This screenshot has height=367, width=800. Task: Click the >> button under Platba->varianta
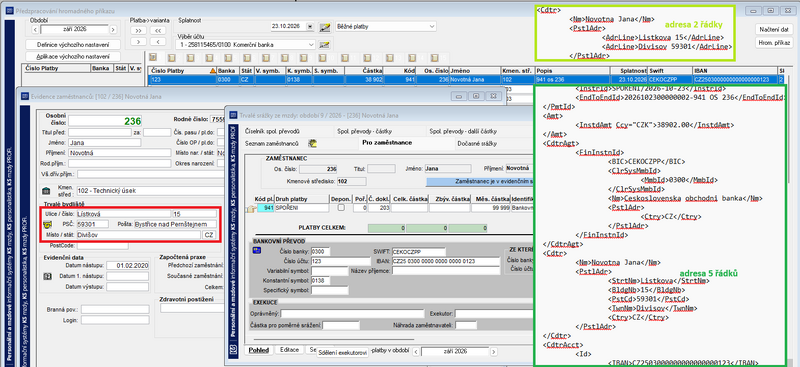point(138,31)
